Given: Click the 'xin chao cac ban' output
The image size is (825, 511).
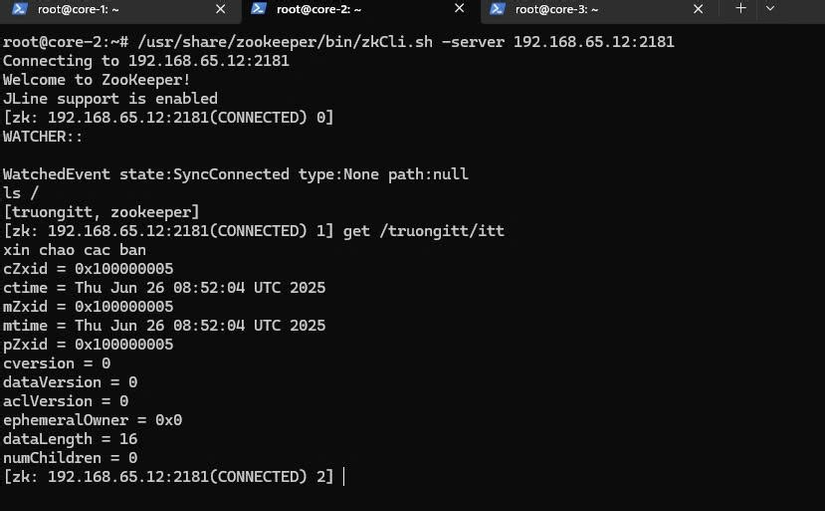Looking at the screenshot, I should pos(75,250).
